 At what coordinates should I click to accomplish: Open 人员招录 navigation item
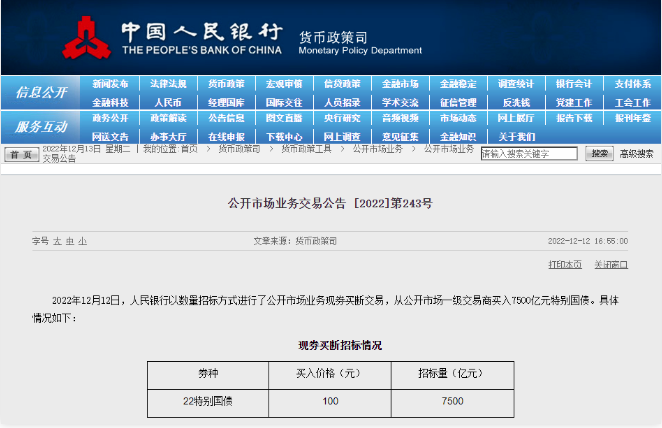[342, 103]
